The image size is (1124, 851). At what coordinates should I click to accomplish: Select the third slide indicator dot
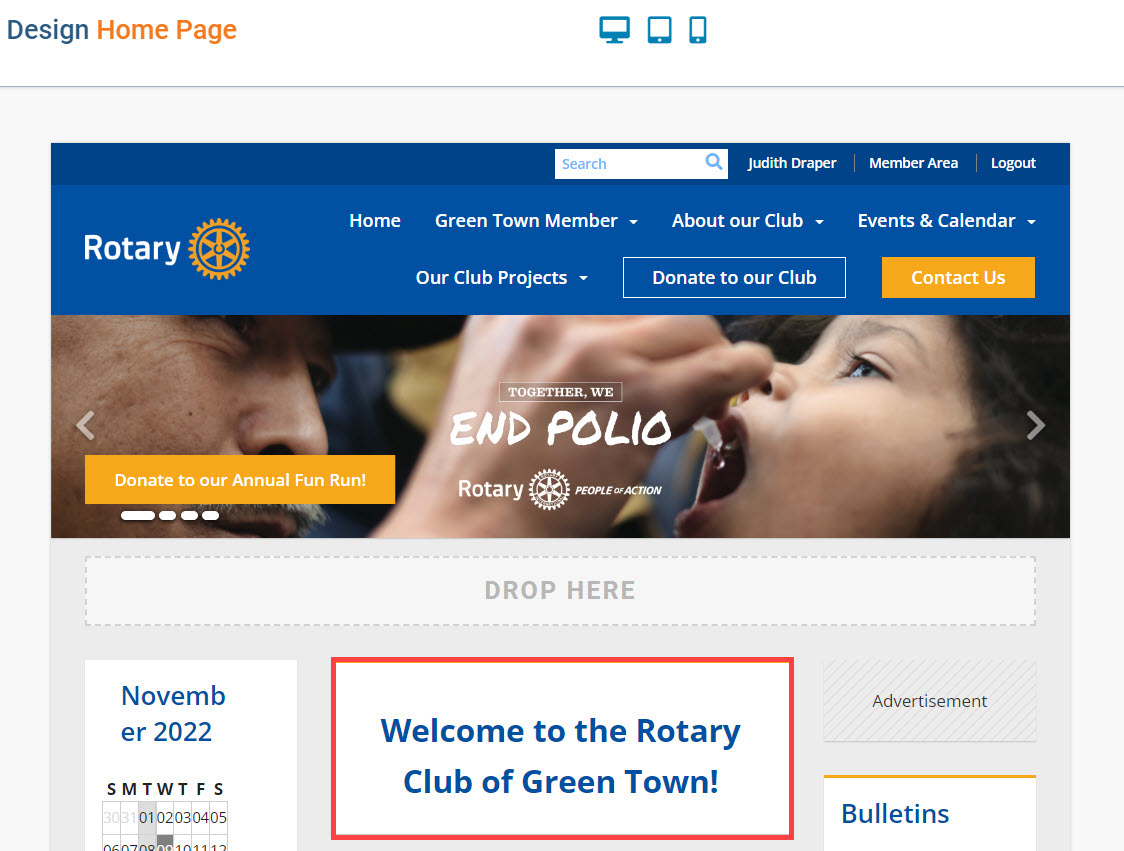[189, 515]
